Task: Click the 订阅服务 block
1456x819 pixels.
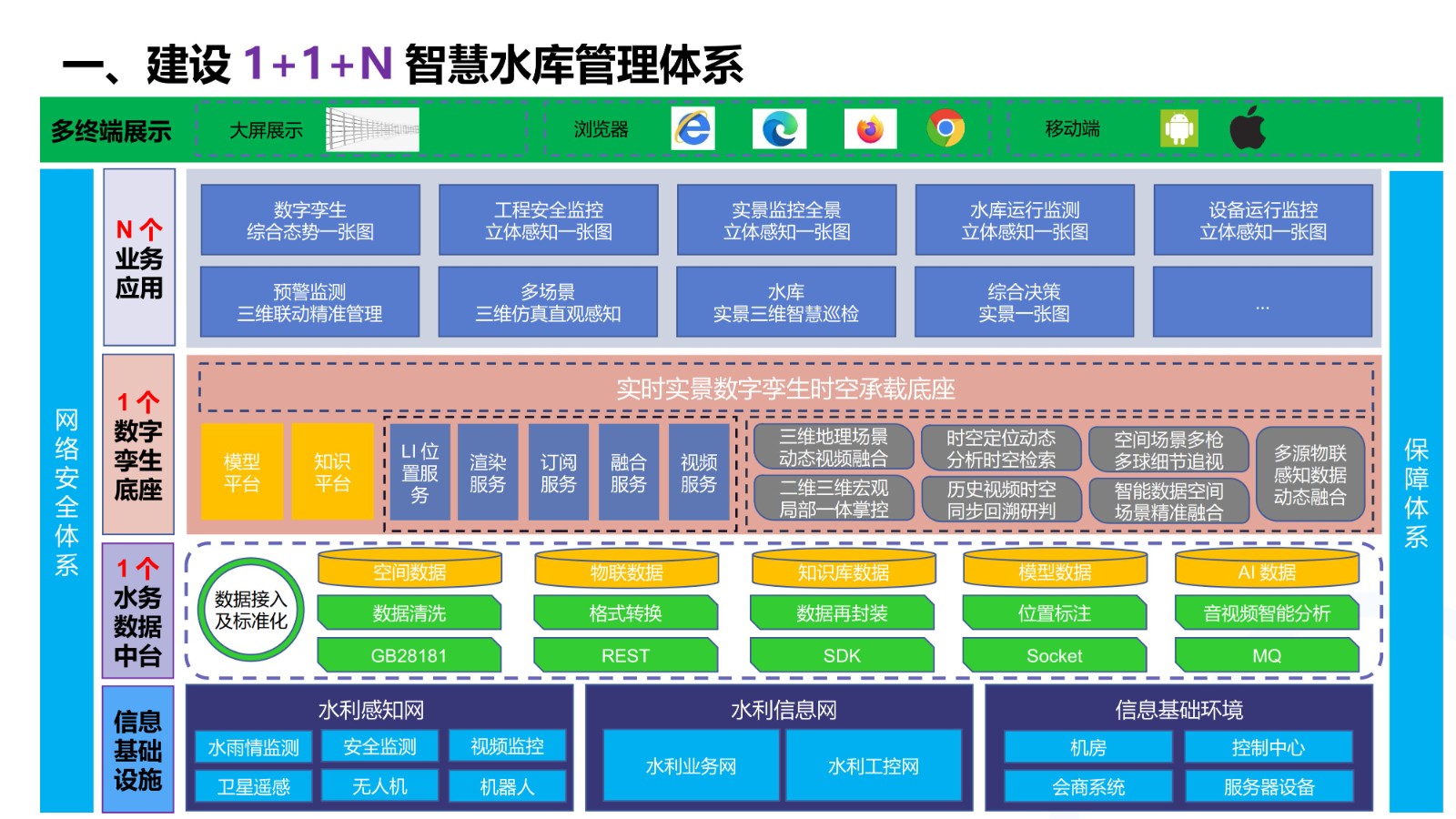Action: tap(558, 472)
